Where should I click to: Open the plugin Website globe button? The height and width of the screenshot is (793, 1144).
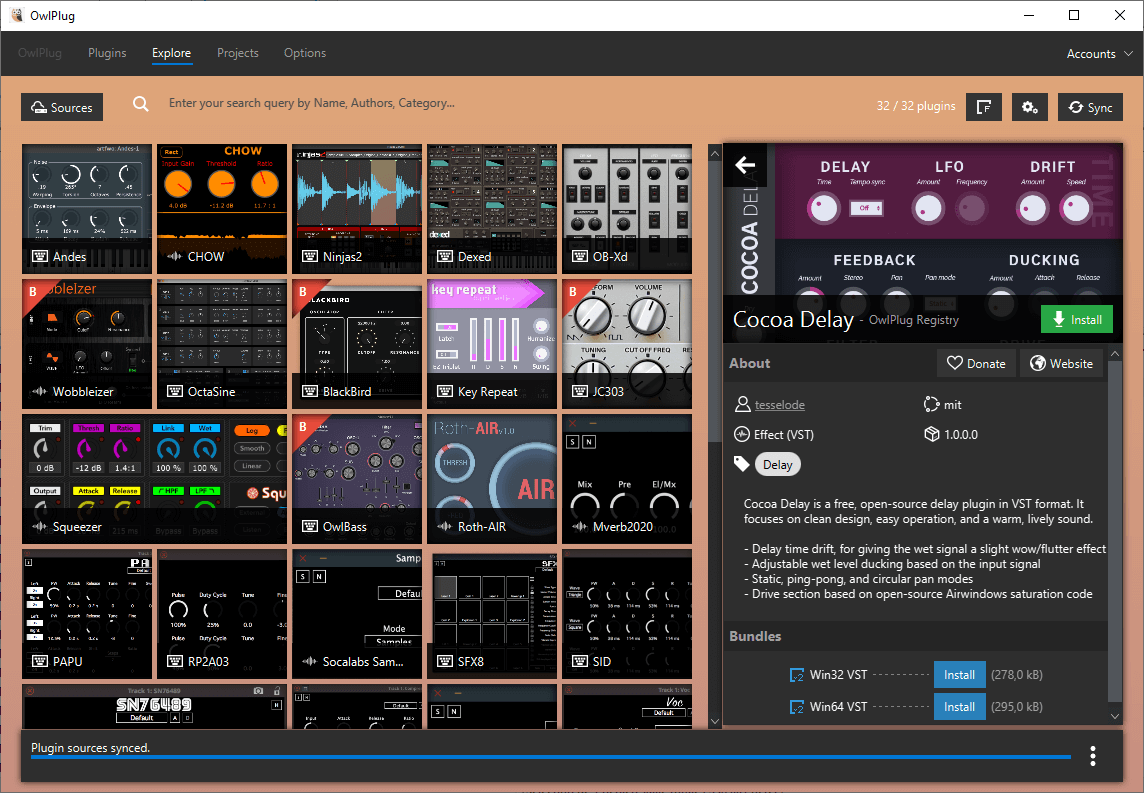[1060, 363]
